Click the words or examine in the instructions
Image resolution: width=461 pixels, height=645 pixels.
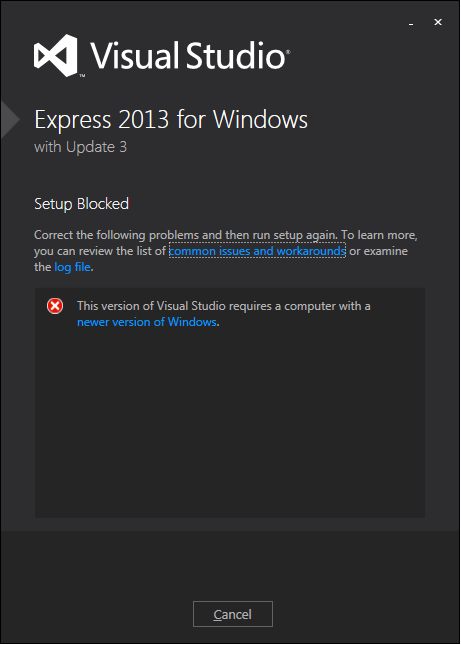tap(378, 251)
